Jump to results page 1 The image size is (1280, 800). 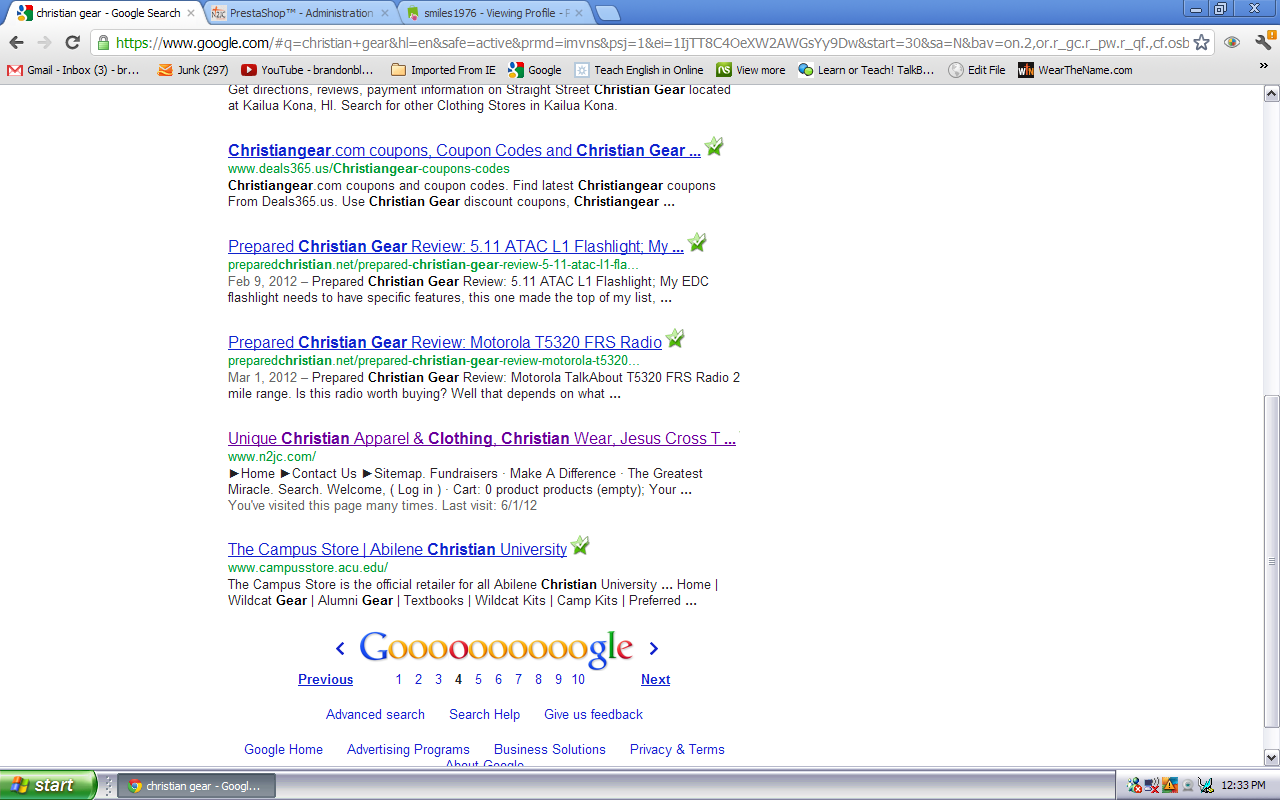pos(398,680)
